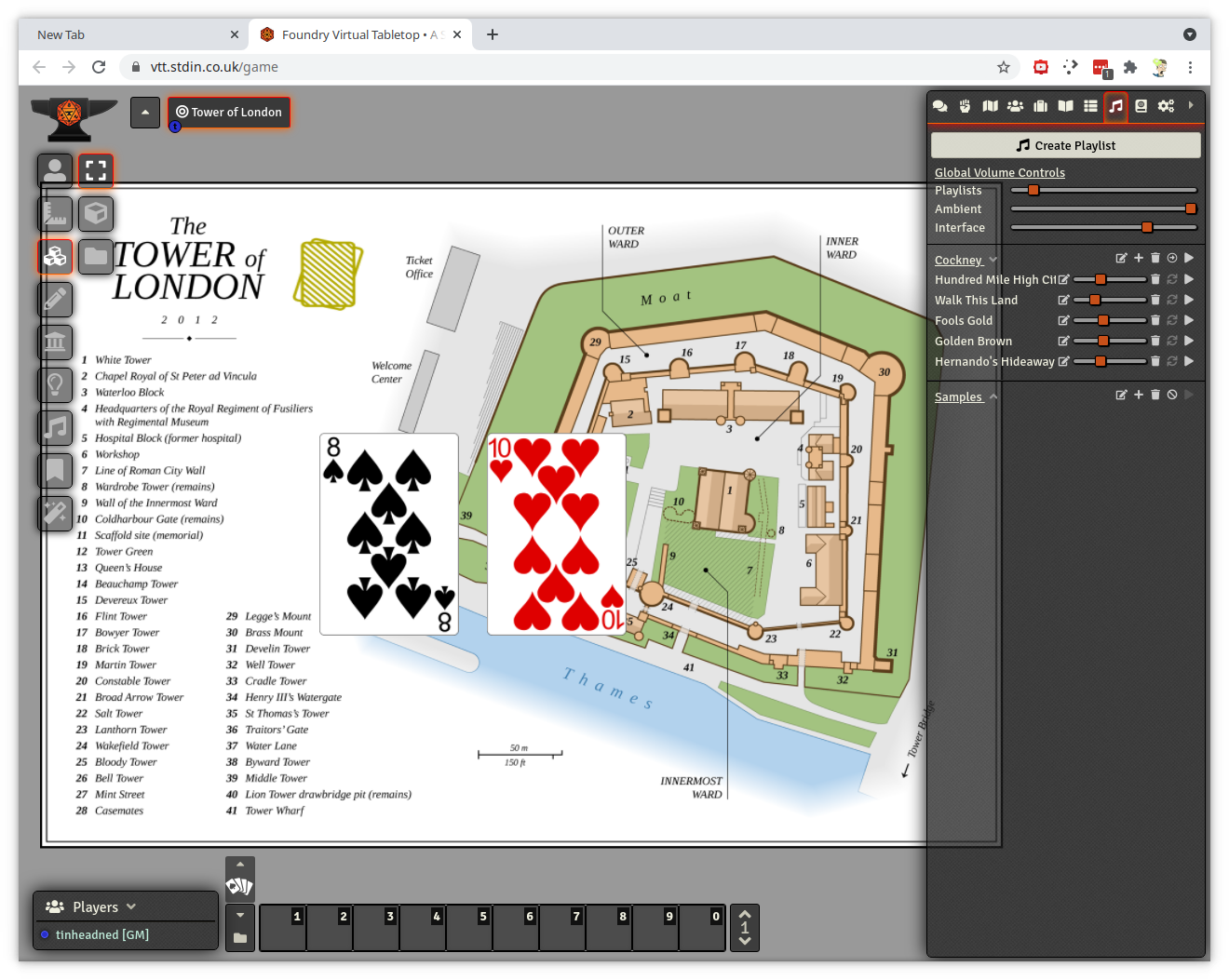
Task: Select the Audio Playlists sidebar icon
Action: click(1115, 106)
